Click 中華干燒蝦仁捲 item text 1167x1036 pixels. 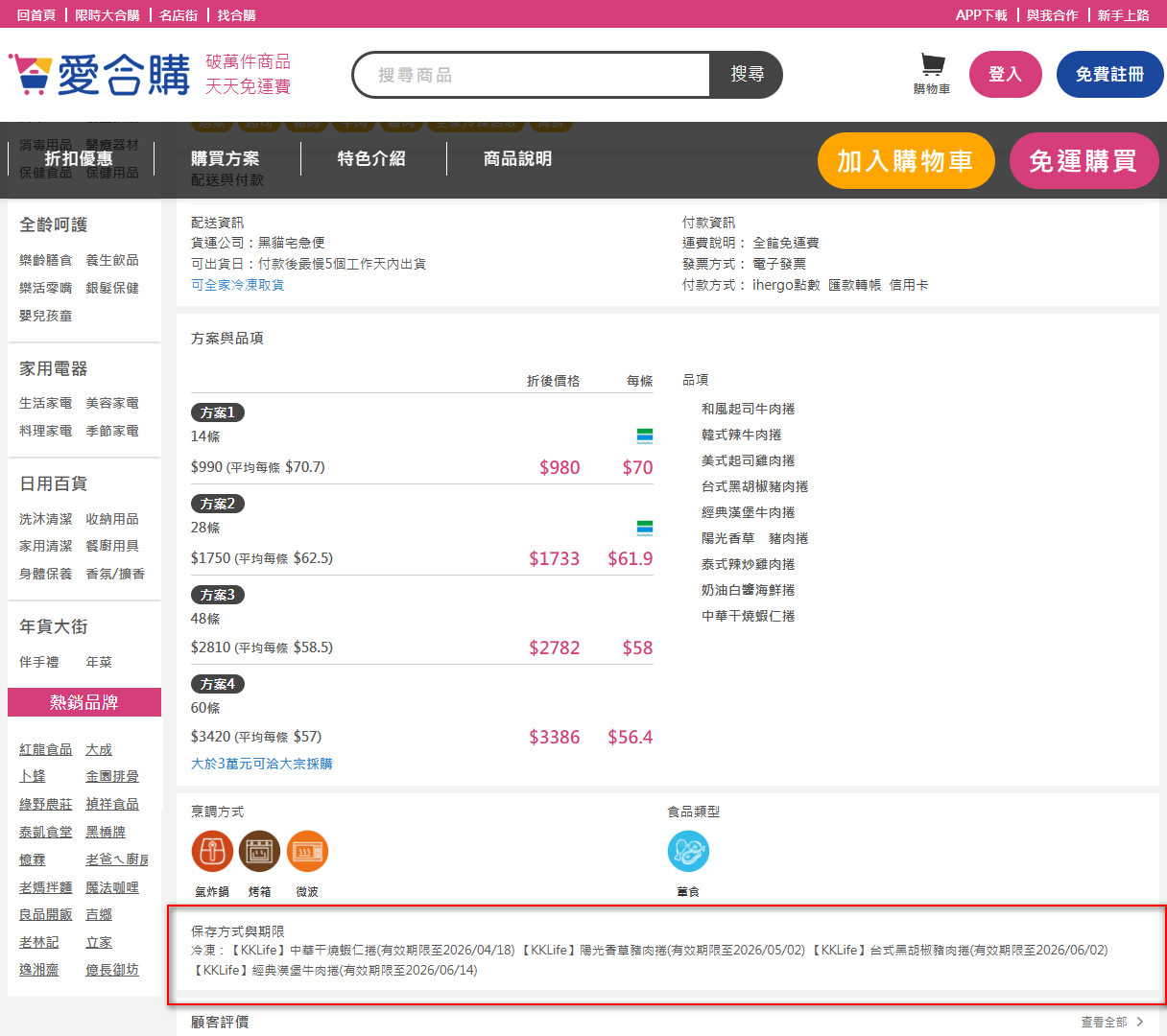click(x=748, y=616)
